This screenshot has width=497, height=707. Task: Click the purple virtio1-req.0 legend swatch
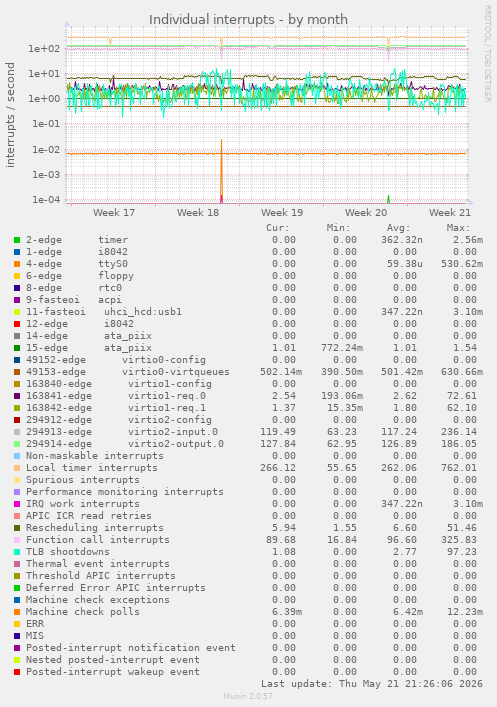click(17, 396)
